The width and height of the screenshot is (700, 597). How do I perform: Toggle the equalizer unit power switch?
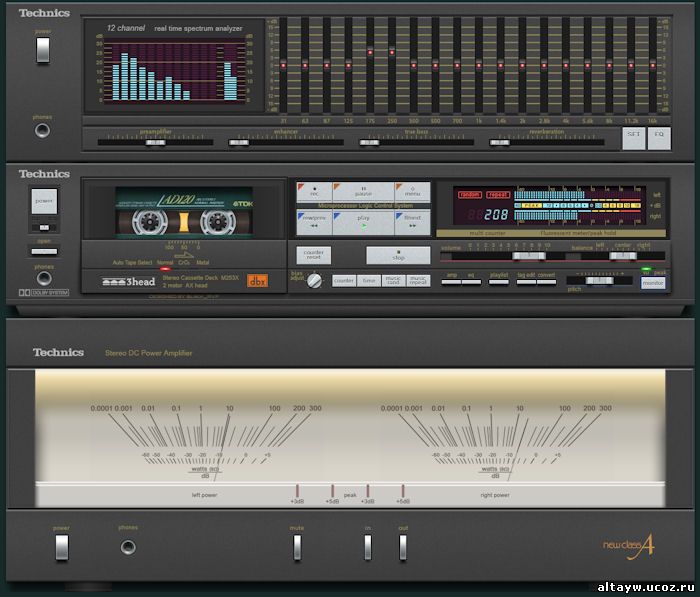coord(43,50)
